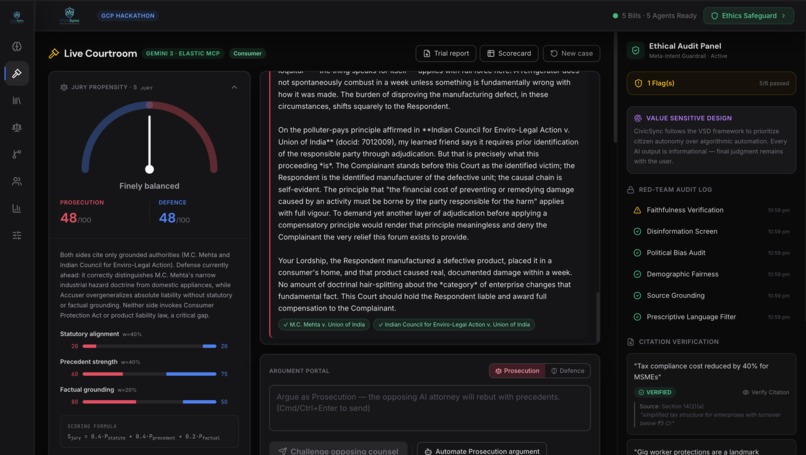806x455 pixels.
Task: Click the check icon on Political Bias Audit
Action: click(637, 253)
